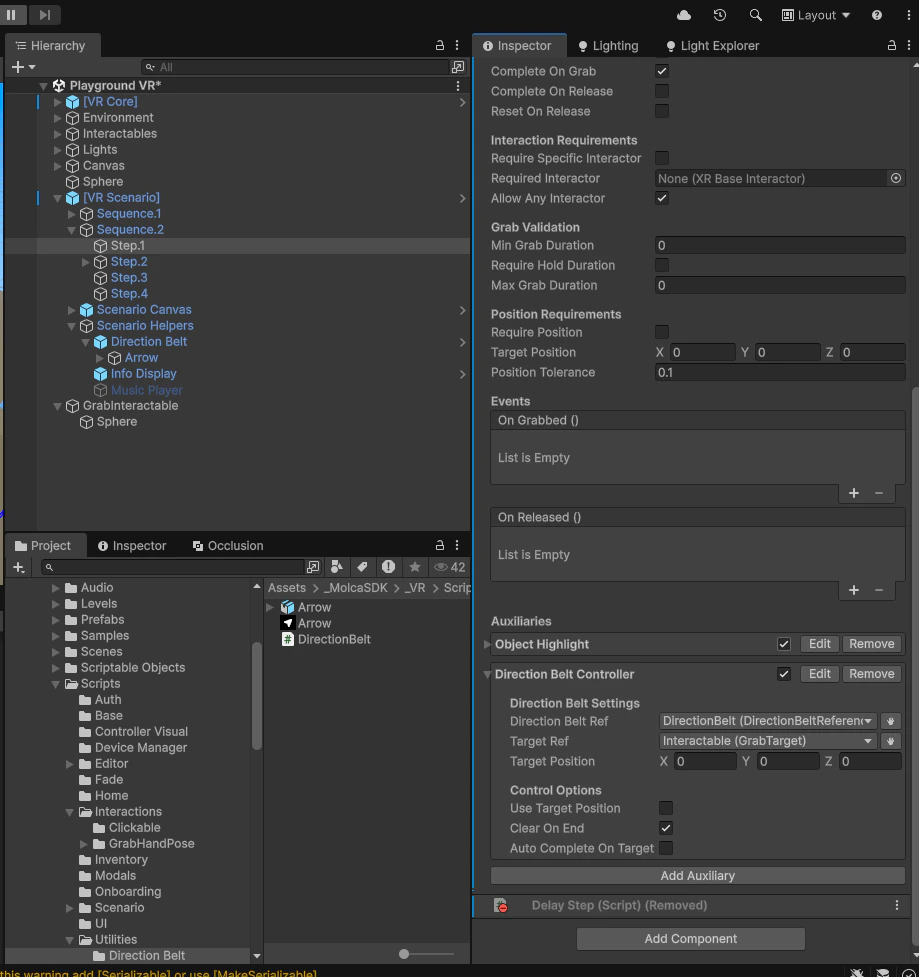Image resolution: width=919 pixels, height=977 pixels.
Task: Enable Reset On Release checkbox
Action: tap(662, 111)
